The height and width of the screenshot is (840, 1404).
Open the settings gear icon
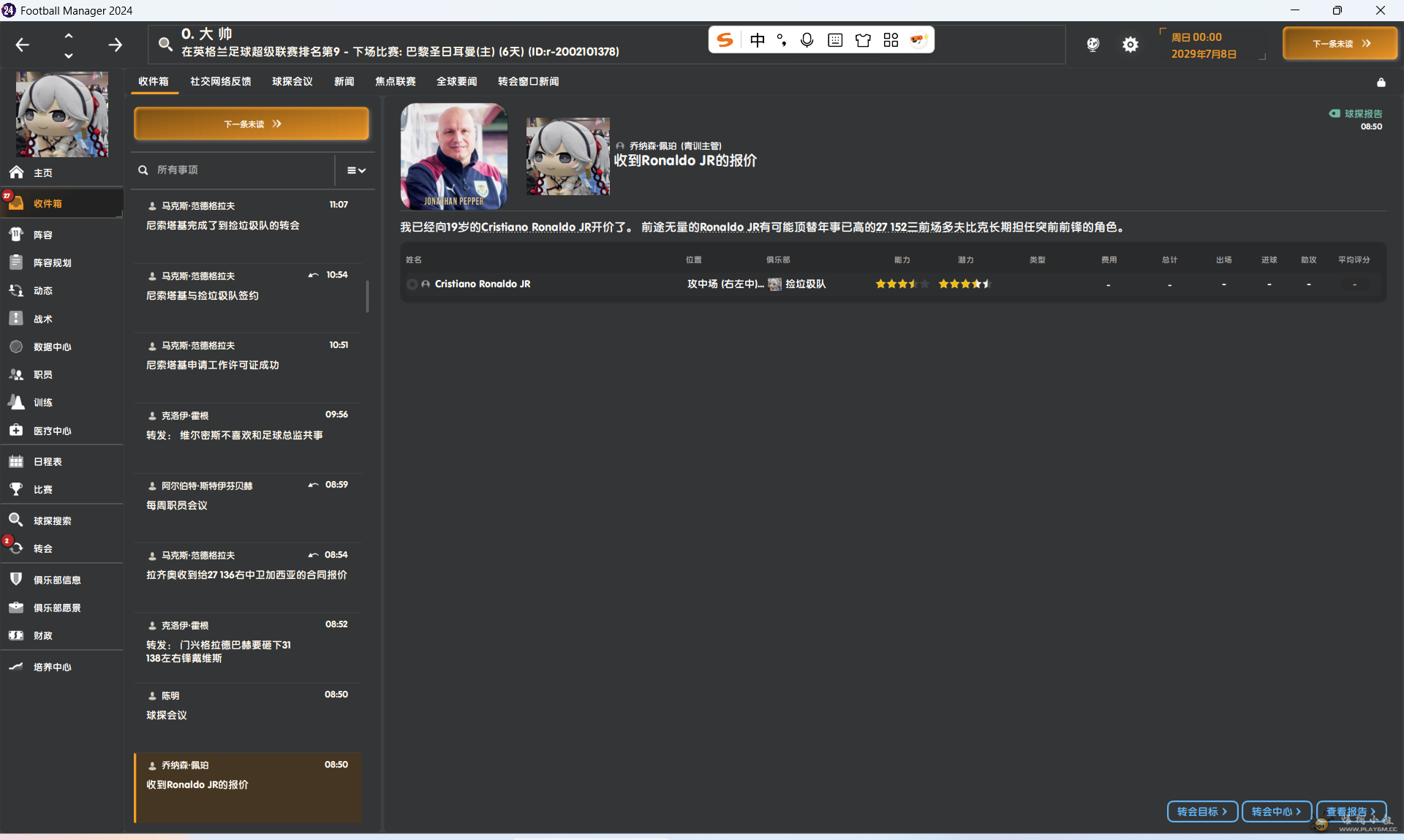pos(1130,45)
